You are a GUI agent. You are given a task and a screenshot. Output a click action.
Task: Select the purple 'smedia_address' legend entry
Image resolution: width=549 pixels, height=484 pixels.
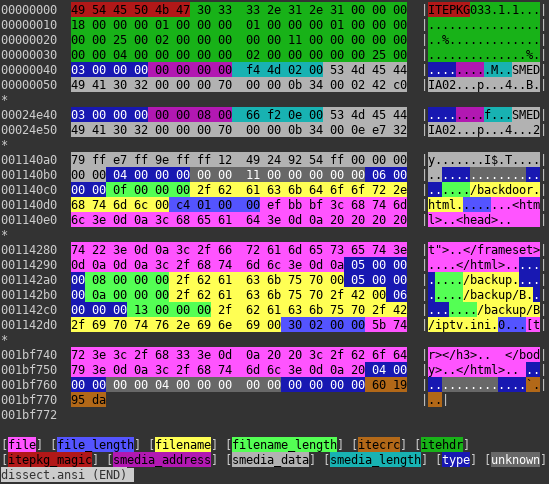click(162, 460)
